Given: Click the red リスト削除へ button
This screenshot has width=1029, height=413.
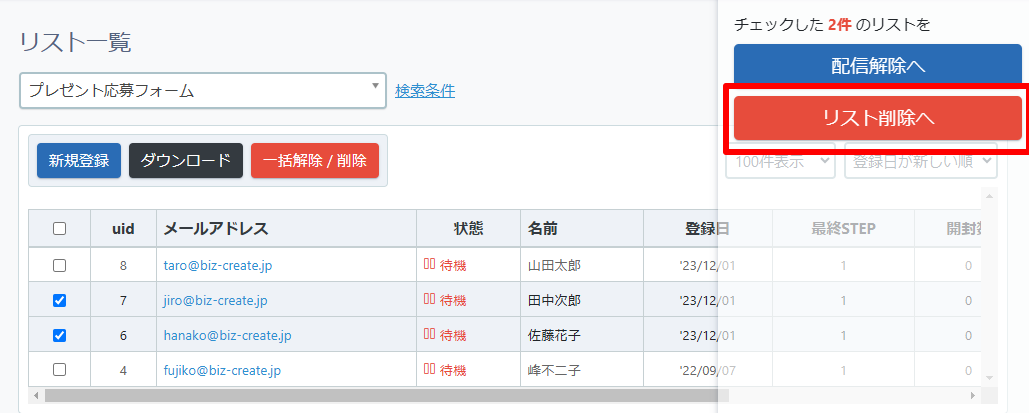Looking at the screenshot, I should [877, 118].
